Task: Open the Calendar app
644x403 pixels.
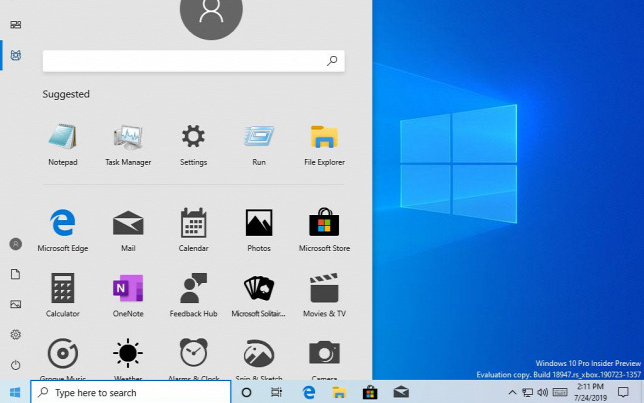Action: (x=193, y=224)
